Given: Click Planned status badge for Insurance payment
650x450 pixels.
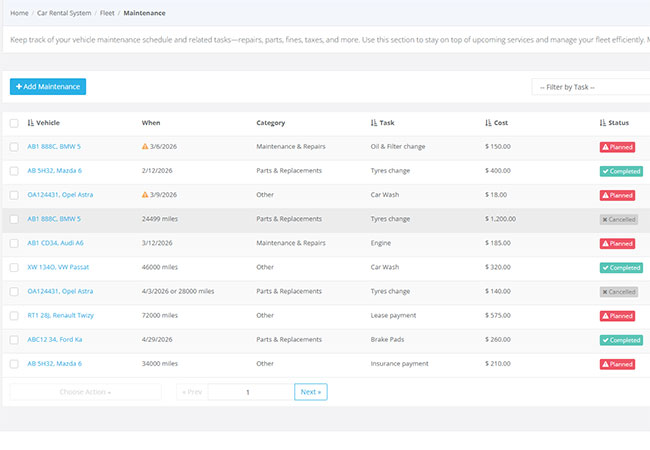Looking at the screenshot, I should (617, 364).
